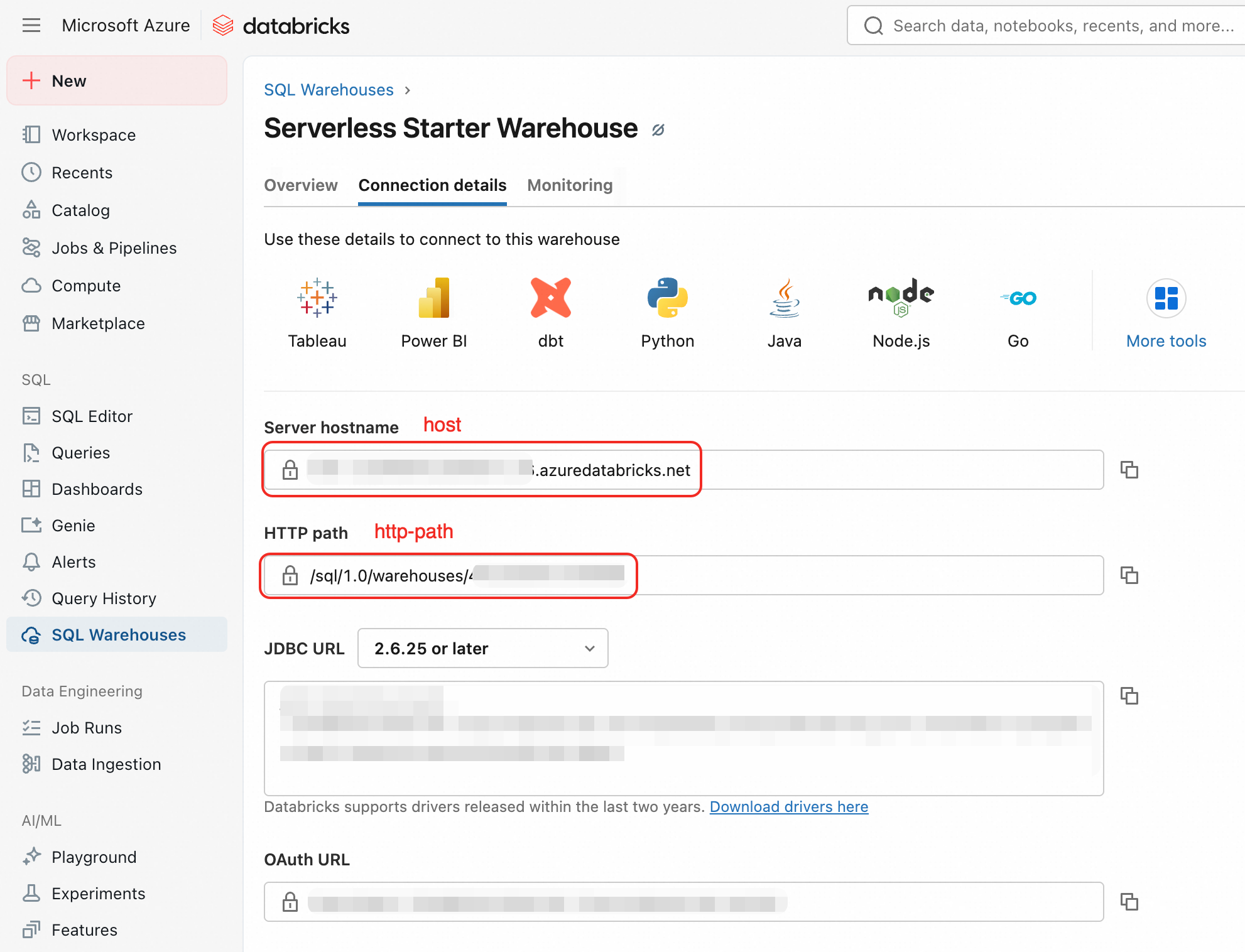This screenshot has height=952, width=1245.
Task: Select the Tableau connector icon
Action: tap(317, 298)
